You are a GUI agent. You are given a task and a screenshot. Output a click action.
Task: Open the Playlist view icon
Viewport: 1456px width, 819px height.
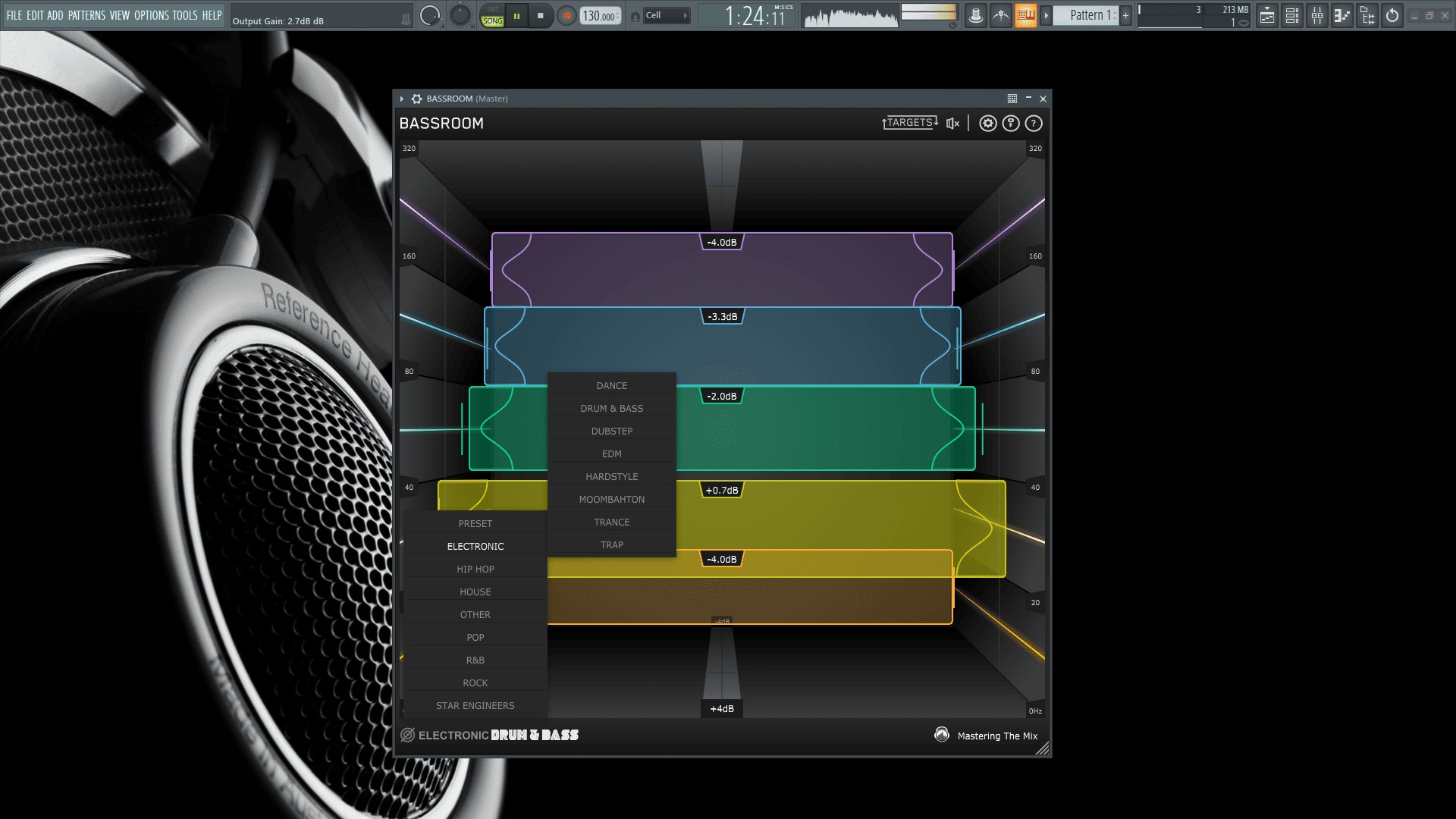click(x=1267, y=15)
